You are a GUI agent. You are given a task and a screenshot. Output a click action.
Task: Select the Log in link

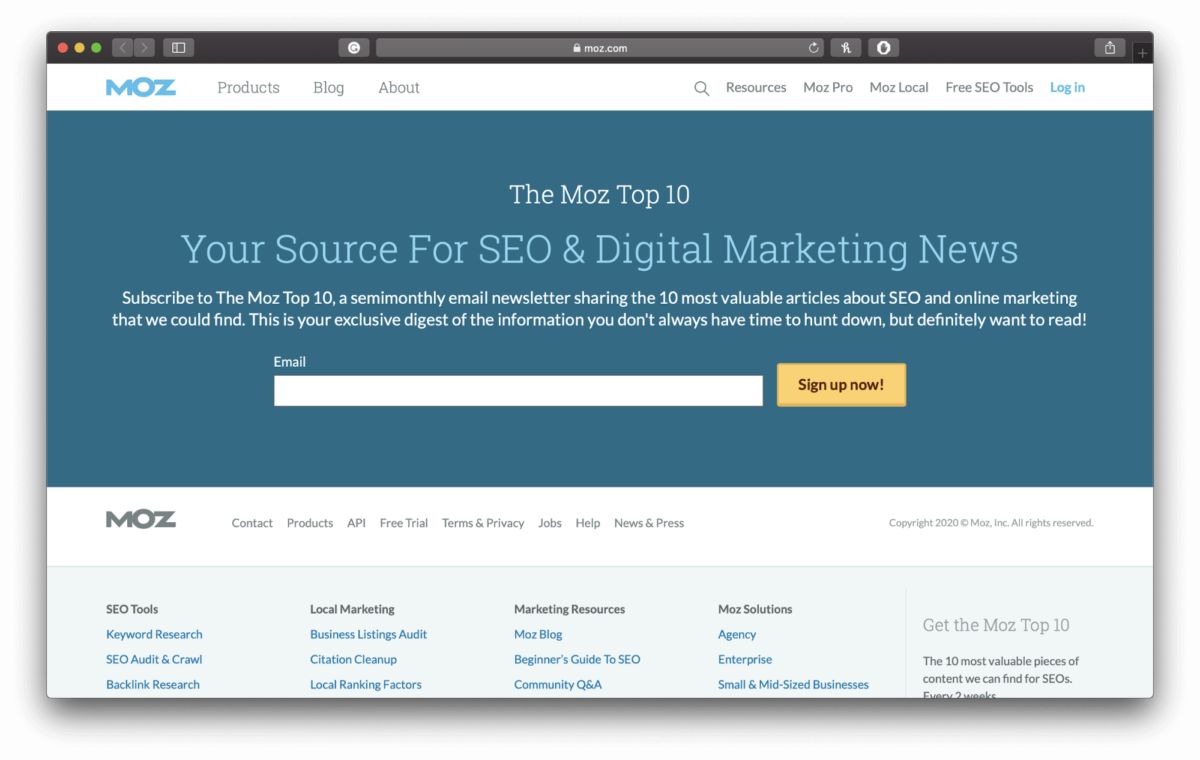1067,88
